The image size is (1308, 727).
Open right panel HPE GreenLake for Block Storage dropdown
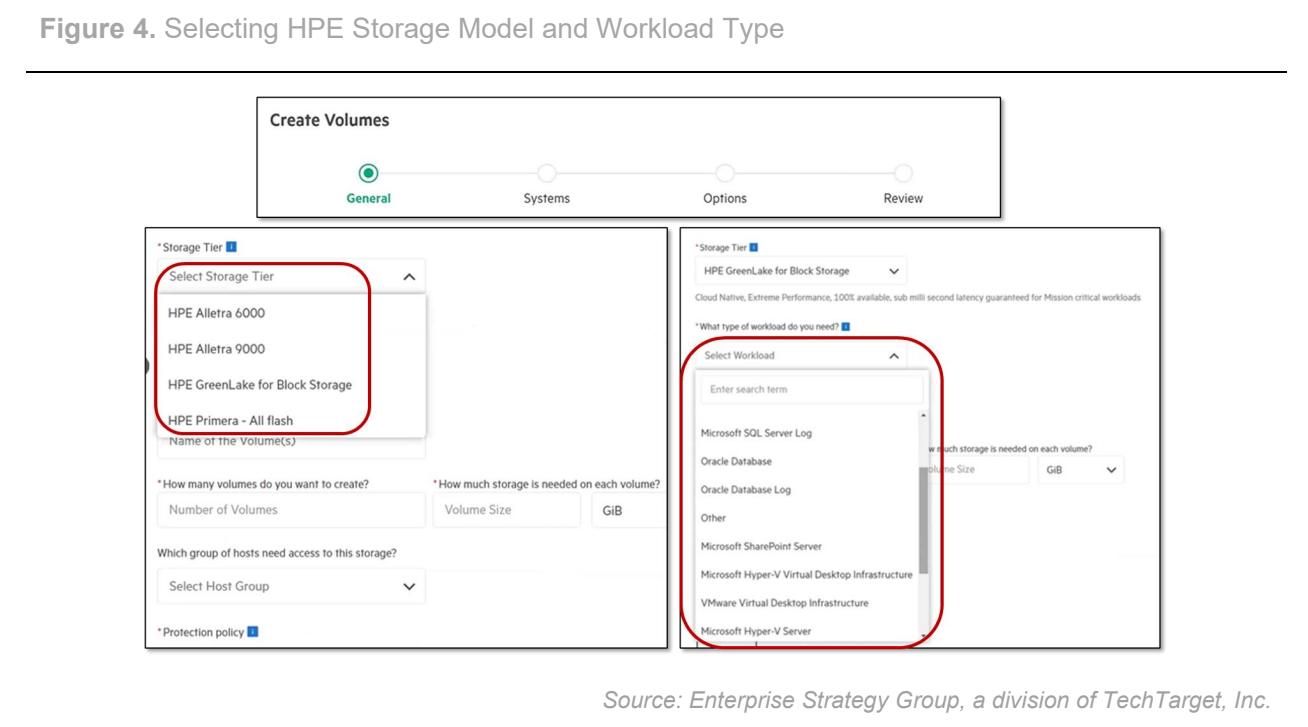[x=801, y=271]
